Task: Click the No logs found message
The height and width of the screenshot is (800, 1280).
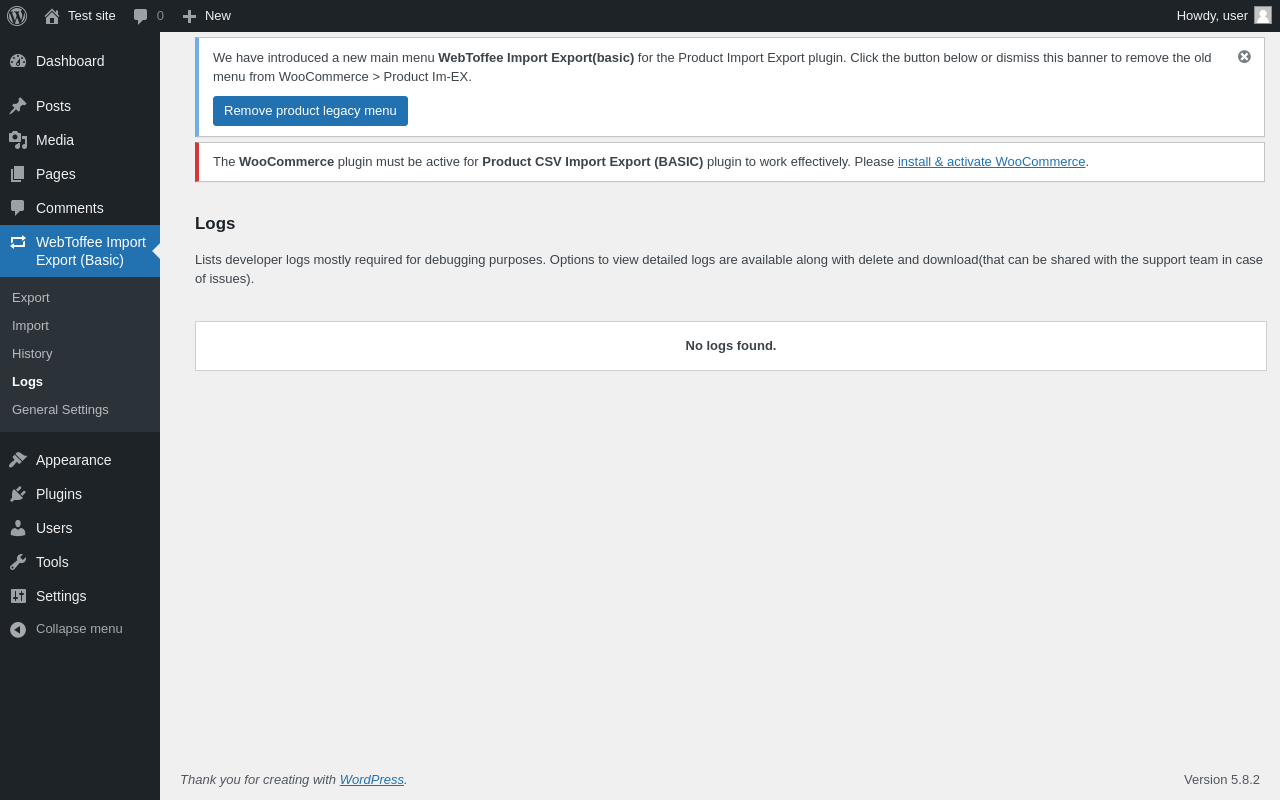Action: (731, 346)
